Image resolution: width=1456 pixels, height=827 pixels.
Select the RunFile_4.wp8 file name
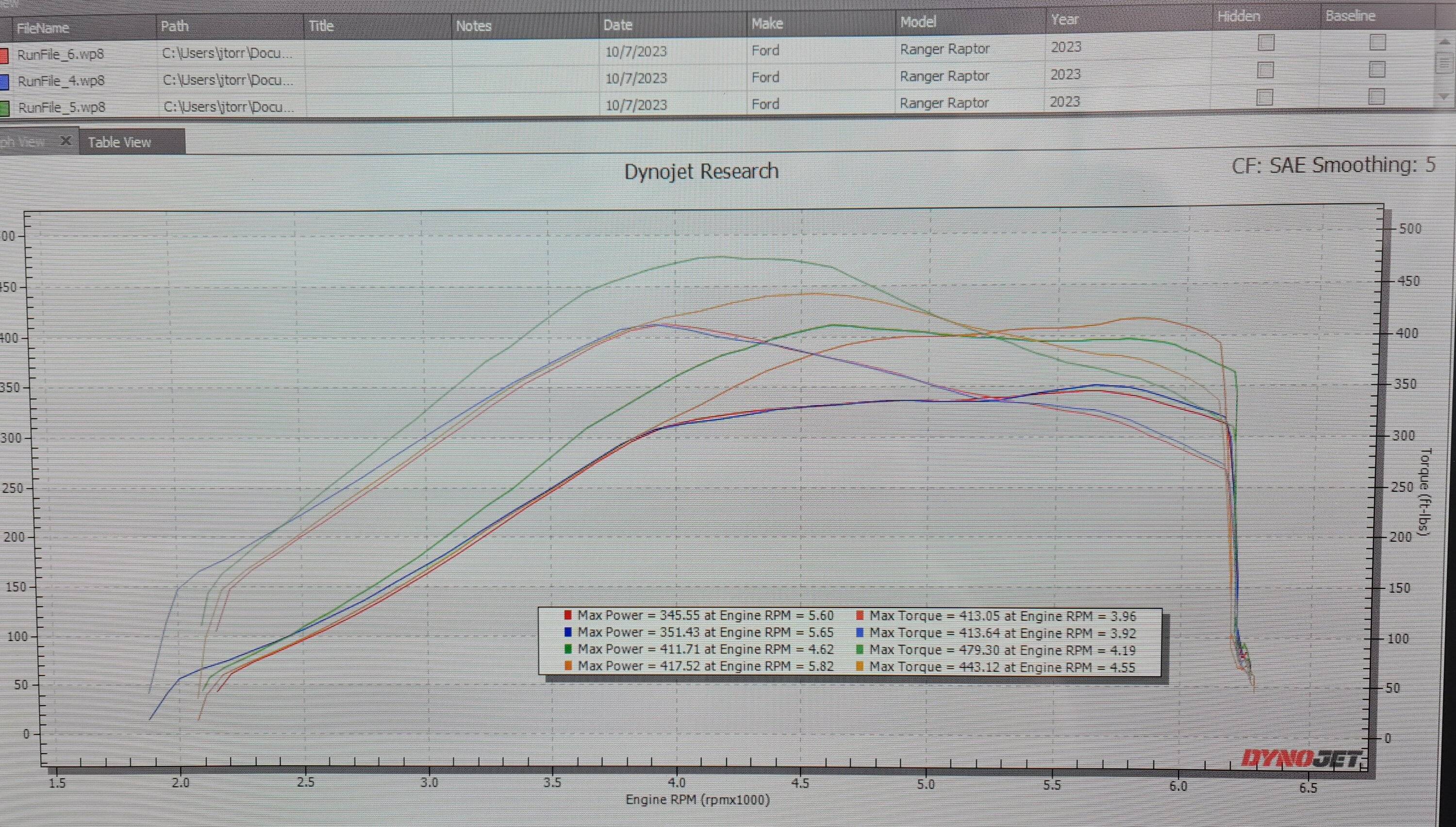tap(61, 81)
